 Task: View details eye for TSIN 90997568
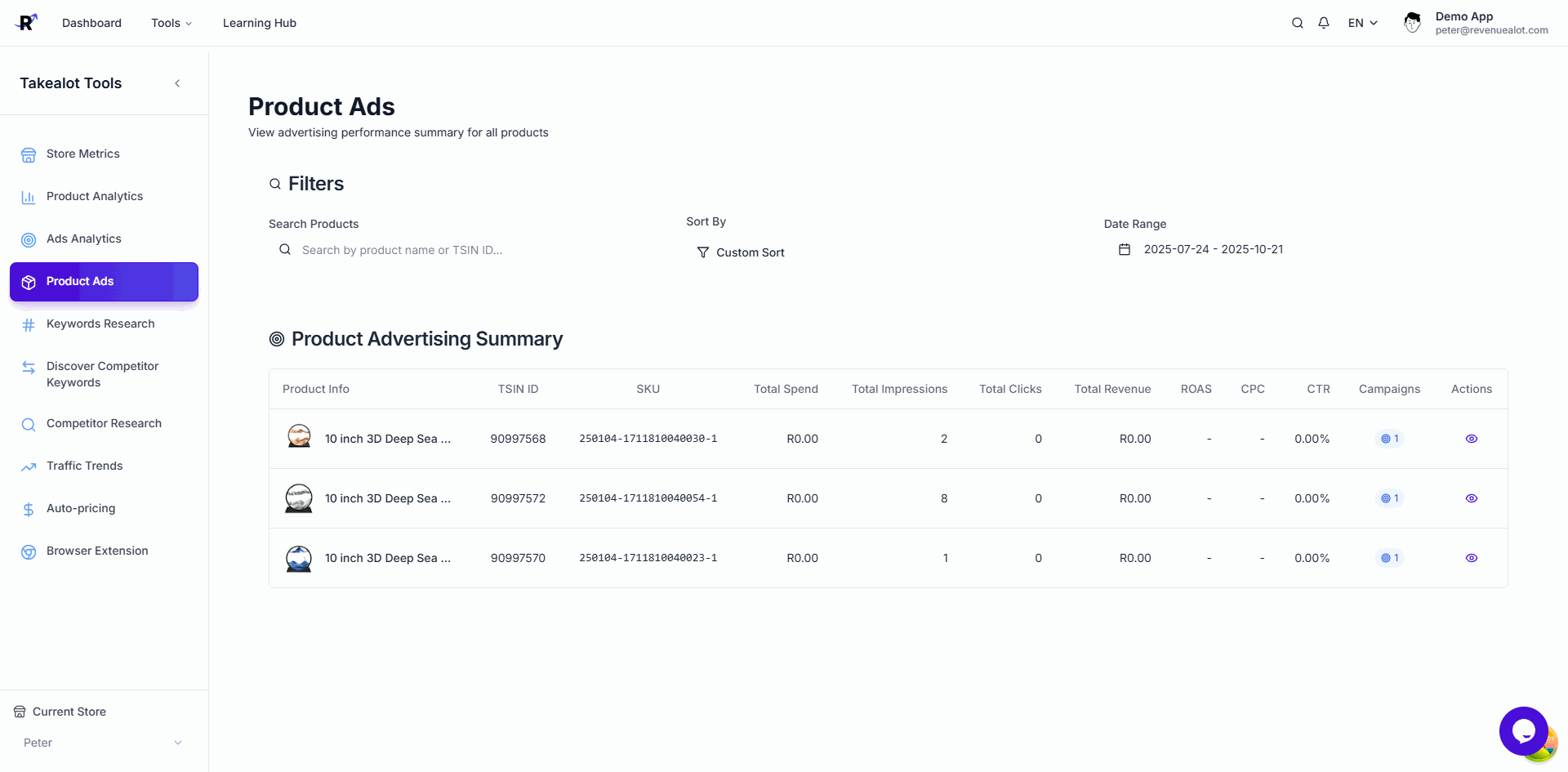tap(1472, 439)
